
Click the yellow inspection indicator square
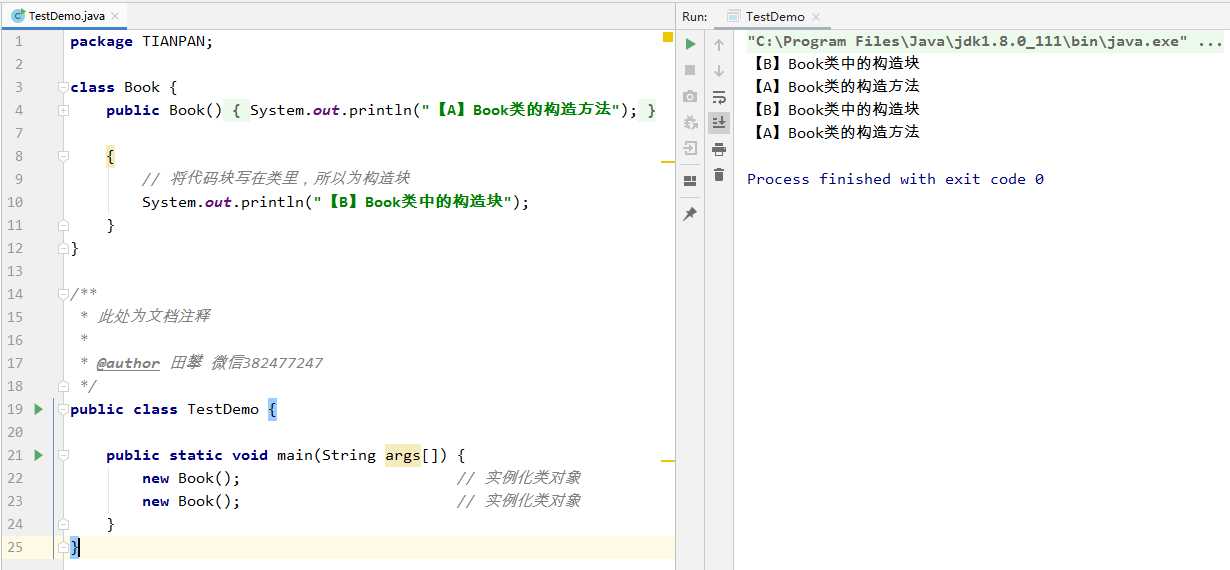point(668,38)
